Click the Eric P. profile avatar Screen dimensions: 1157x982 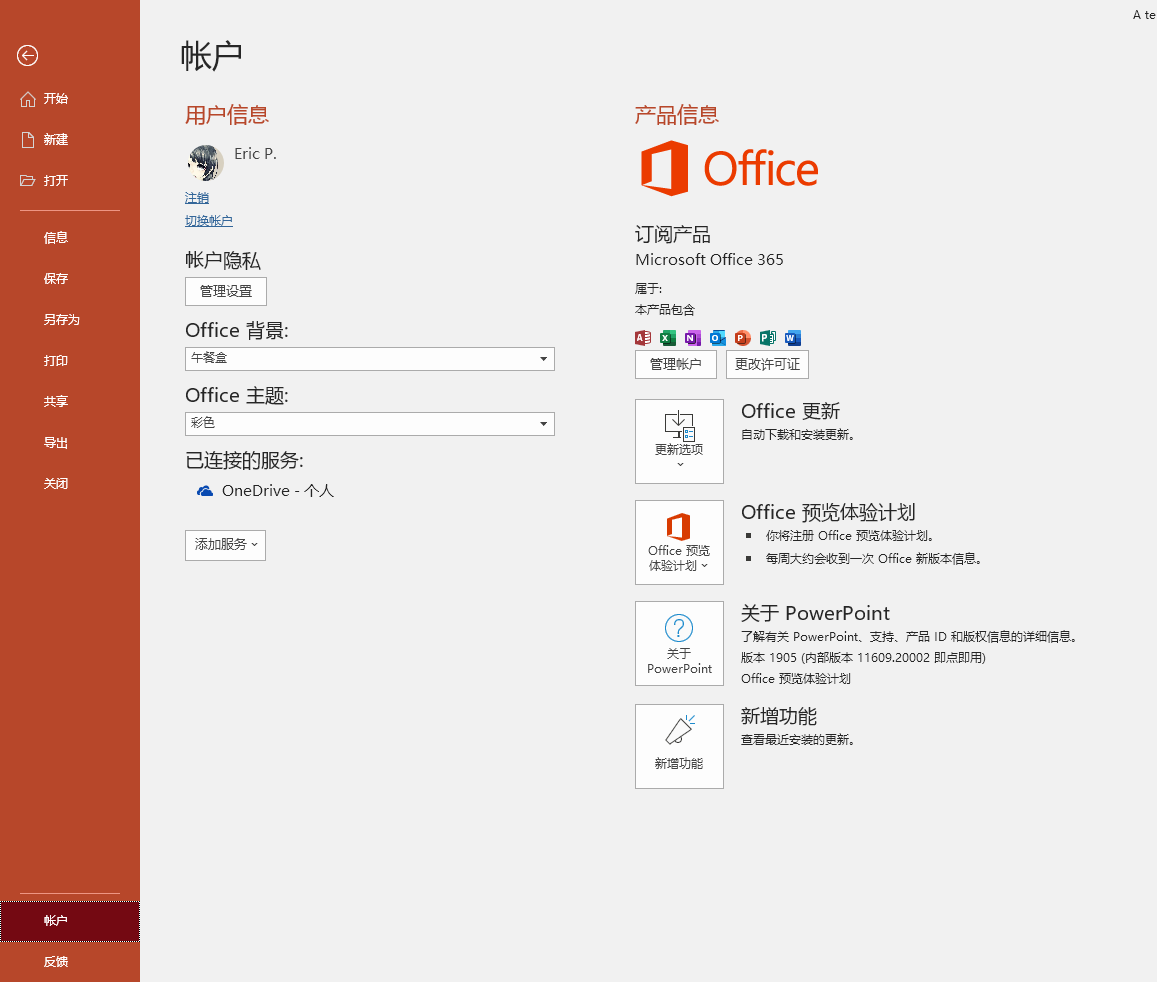[x=205, y=162]
